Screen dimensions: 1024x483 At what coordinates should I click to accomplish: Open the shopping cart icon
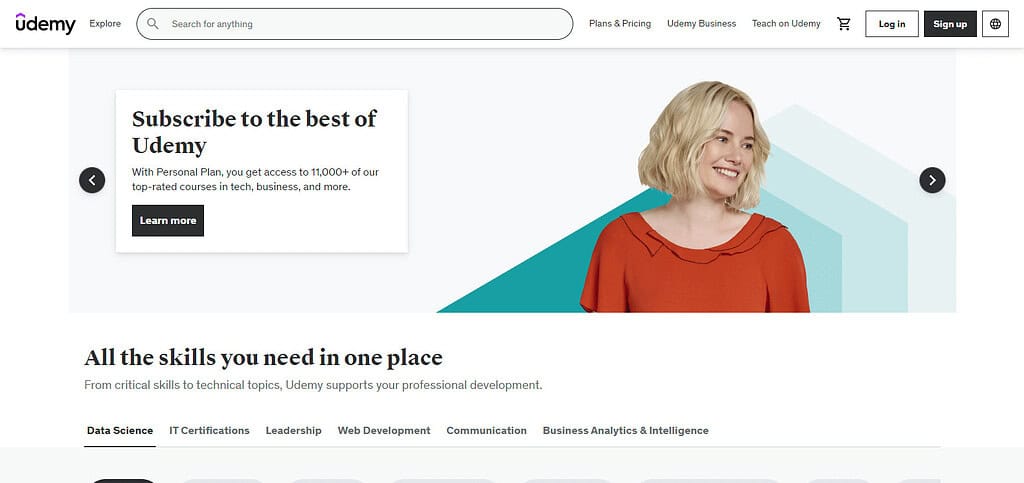tap(844, 24)
